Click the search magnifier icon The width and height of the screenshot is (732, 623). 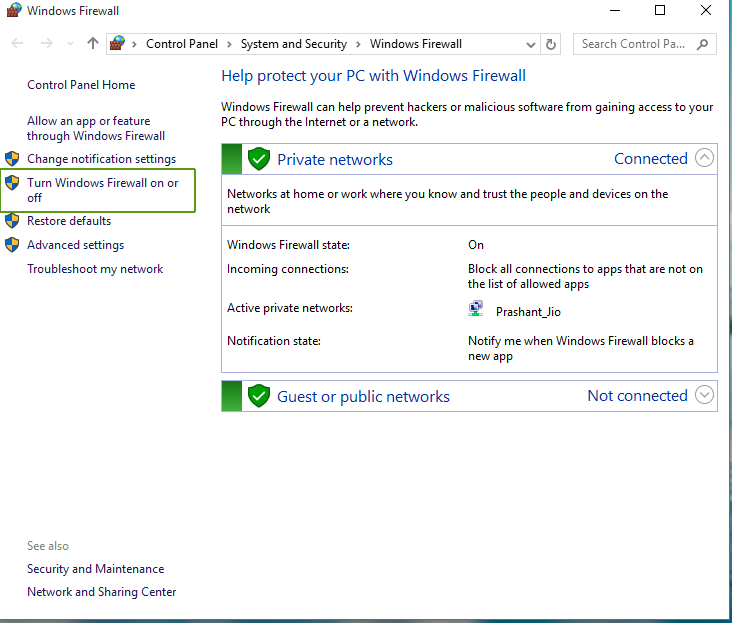[702, 44]
